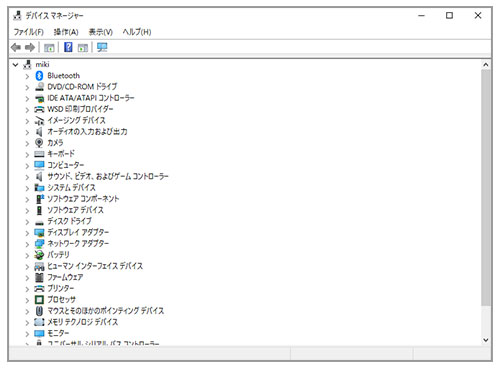Close the デバイス マネージャー window
This screenshot has height=370, width=500.
(478, 15)
